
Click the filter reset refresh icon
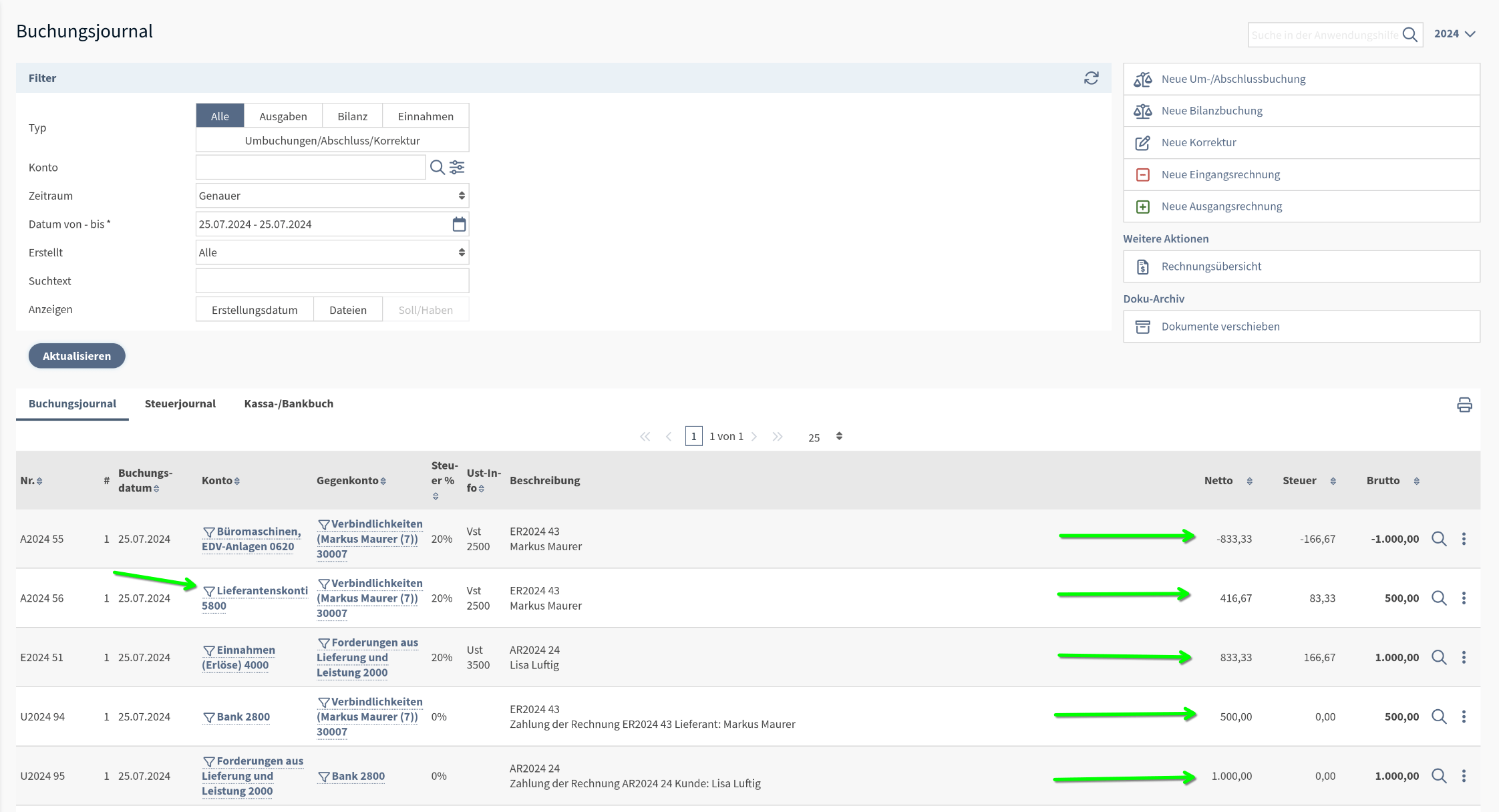click(x=1091, y=78)
